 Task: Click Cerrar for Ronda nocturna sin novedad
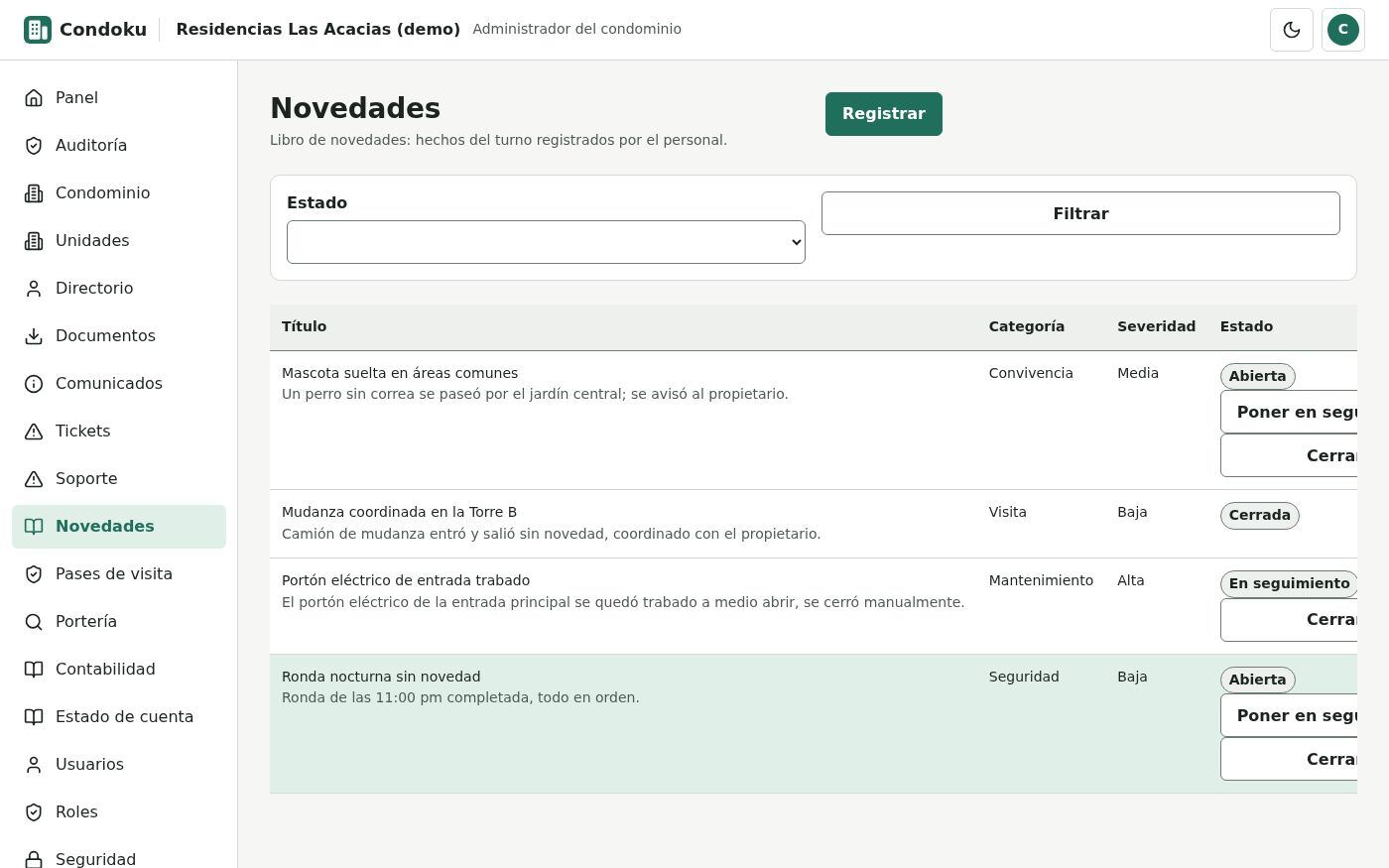[1289, 759]
